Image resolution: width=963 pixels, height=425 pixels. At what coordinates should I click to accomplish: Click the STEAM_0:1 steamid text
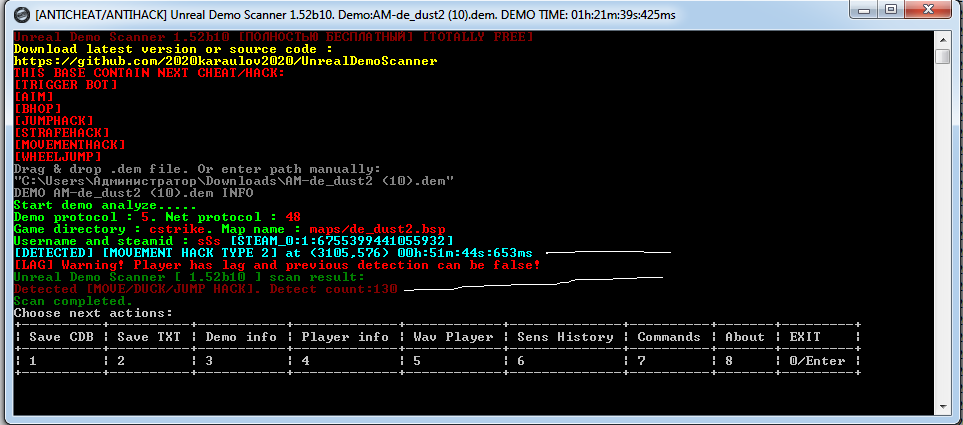341,241
